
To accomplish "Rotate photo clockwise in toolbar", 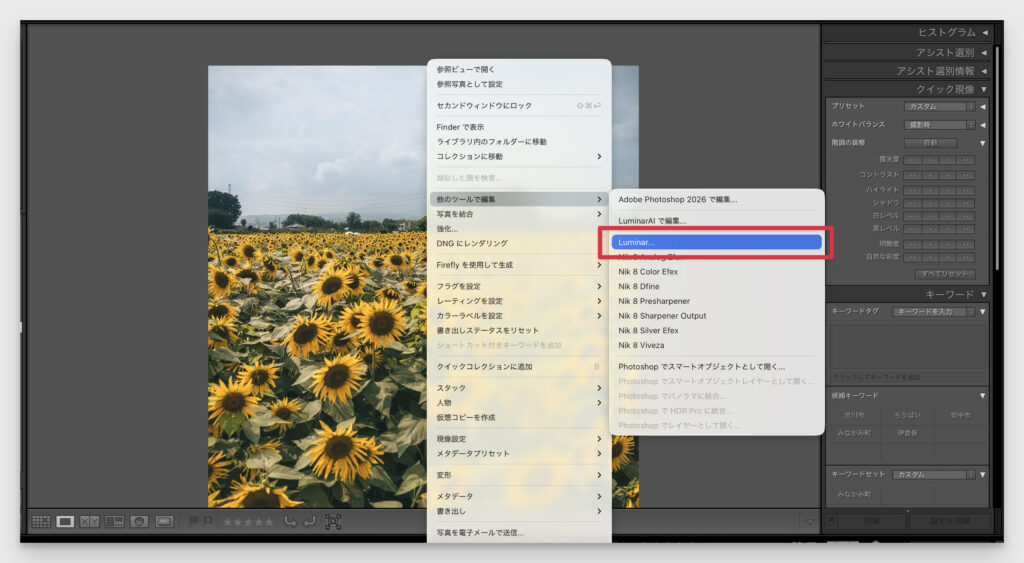I will pyautogui.click(x=310, y=521).
